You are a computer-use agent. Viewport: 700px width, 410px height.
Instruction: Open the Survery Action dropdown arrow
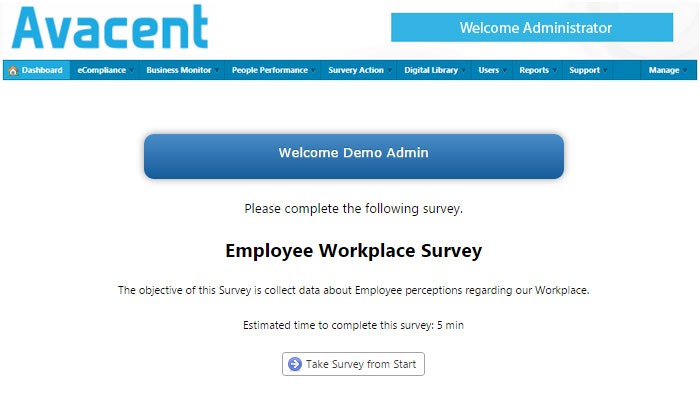[x=389, y=71]
